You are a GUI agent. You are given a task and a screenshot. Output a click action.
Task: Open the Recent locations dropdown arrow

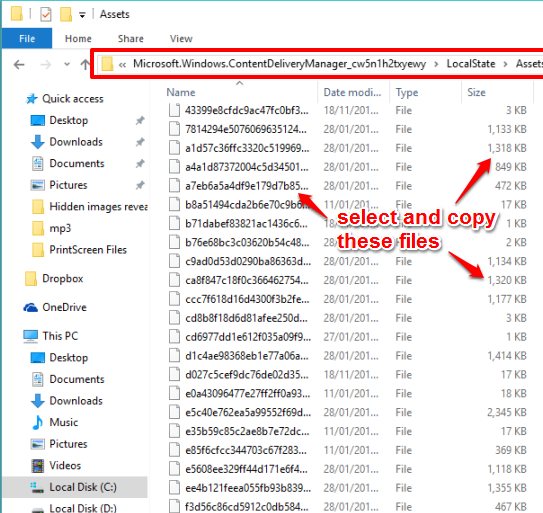[67, 64]
